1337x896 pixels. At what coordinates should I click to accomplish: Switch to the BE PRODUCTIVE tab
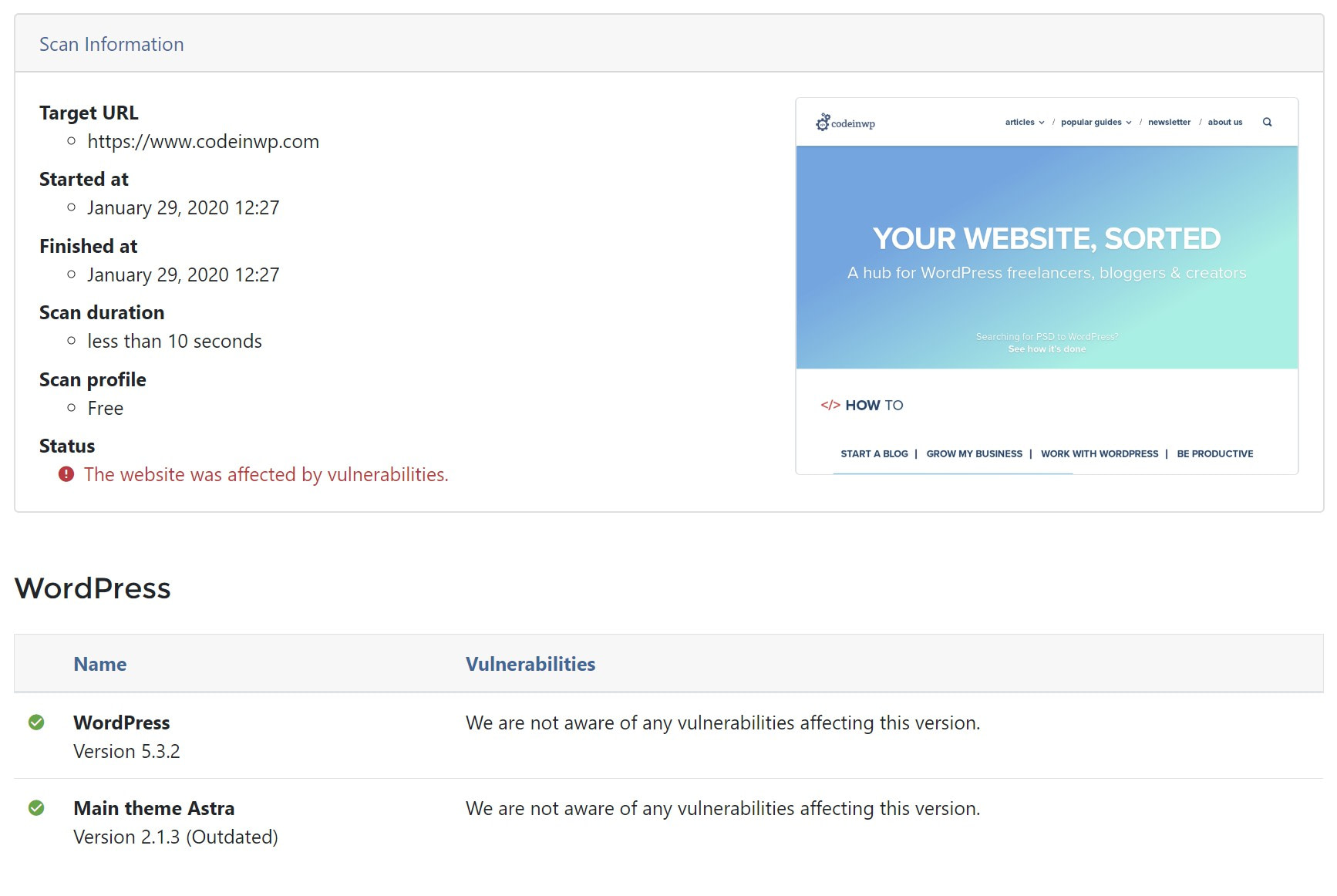coord(1214,453)
